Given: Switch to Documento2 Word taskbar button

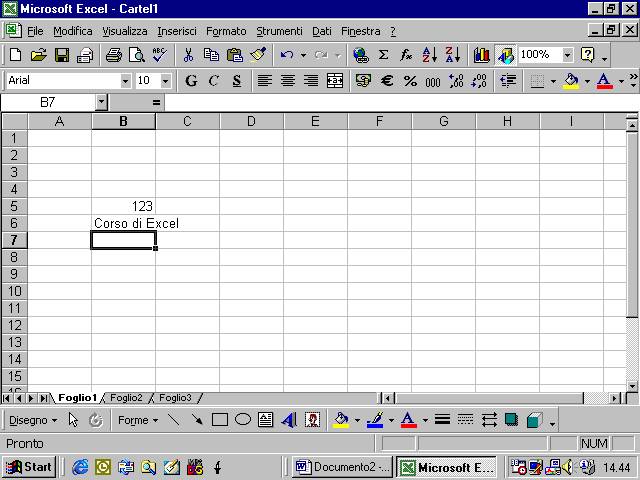Looking at the screenshot, I should coord(342,467).
